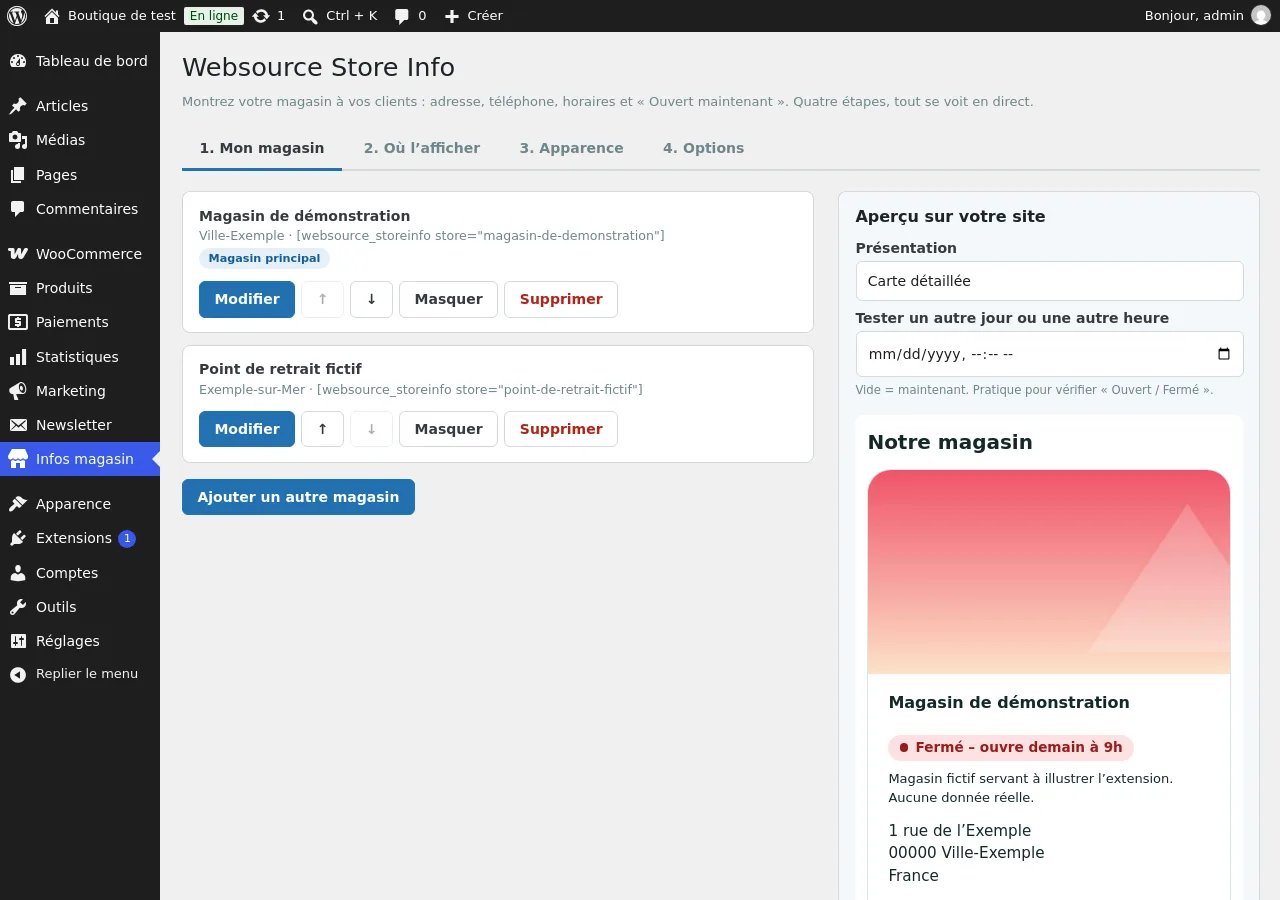Open admin user avatar
The image size is (1280, 900).
click(1261, 16)
